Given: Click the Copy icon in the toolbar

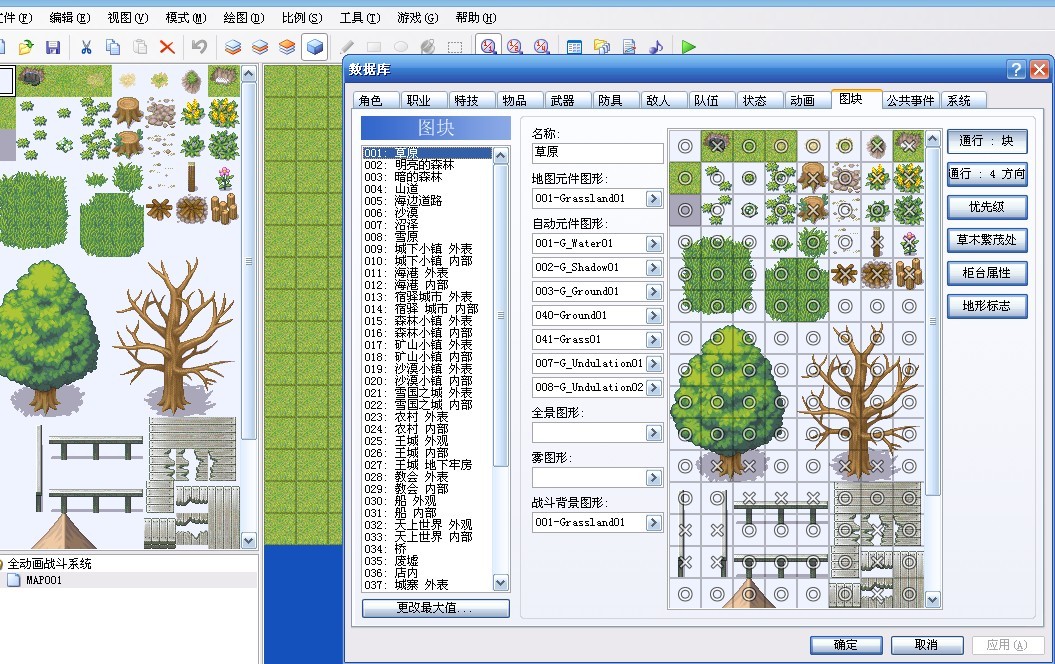Looking at the screenshot, I should (113, 47).
